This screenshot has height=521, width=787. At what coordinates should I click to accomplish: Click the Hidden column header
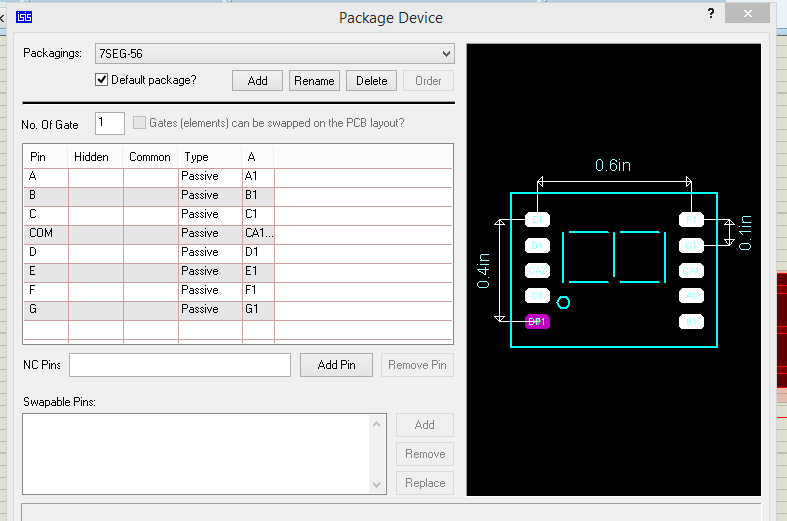[92, 157]
